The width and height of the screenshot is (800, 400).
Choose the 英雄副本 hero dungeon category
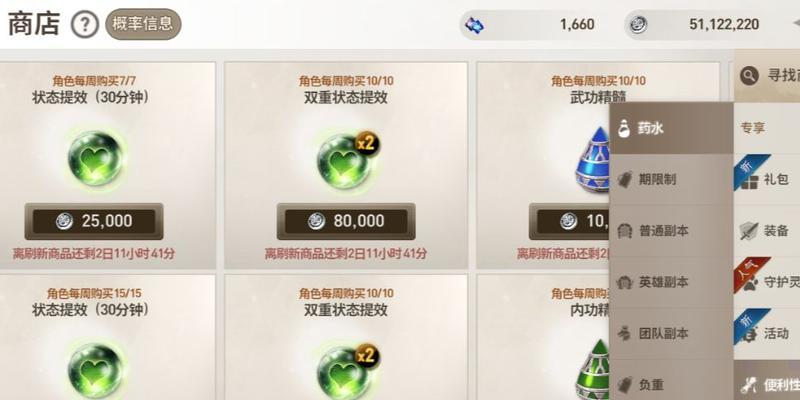coord(671,282)
